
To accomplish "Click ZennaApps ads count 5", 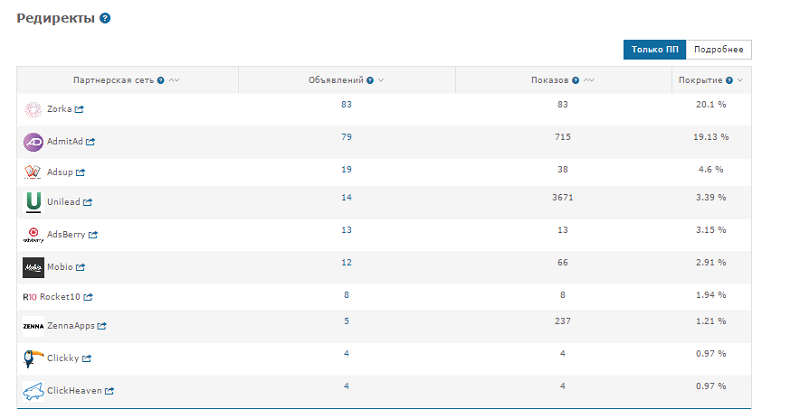I will [346, 321].
